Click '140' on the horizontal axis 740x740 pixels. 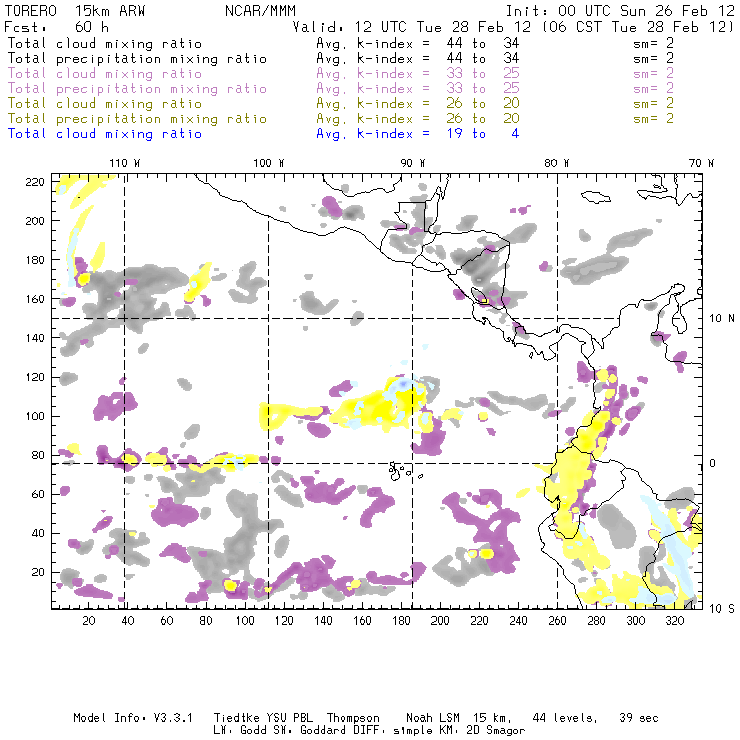(323, 621)
